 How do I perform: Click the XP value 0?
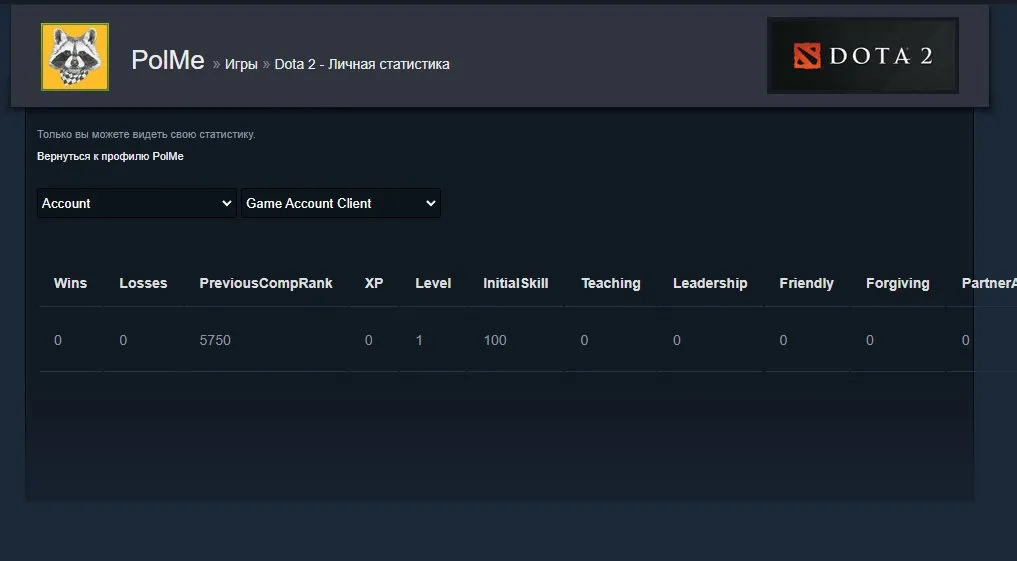coord(368,340)
